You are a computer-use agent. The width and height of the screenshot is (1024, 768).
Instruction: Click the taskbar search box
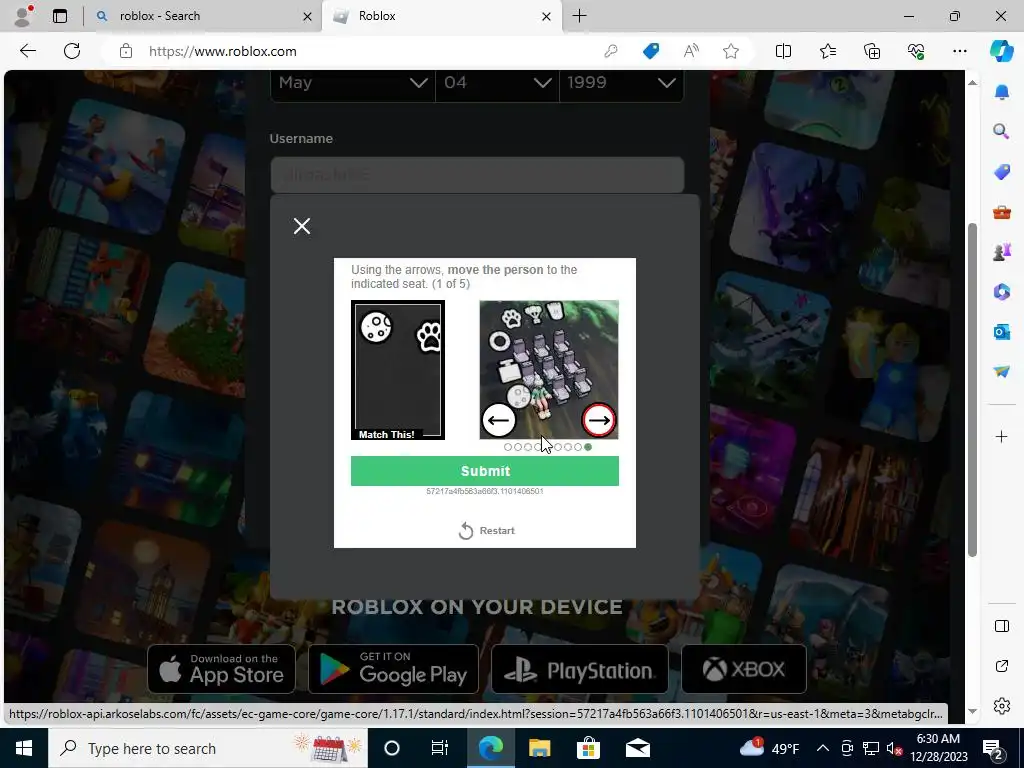click(208, 748)
